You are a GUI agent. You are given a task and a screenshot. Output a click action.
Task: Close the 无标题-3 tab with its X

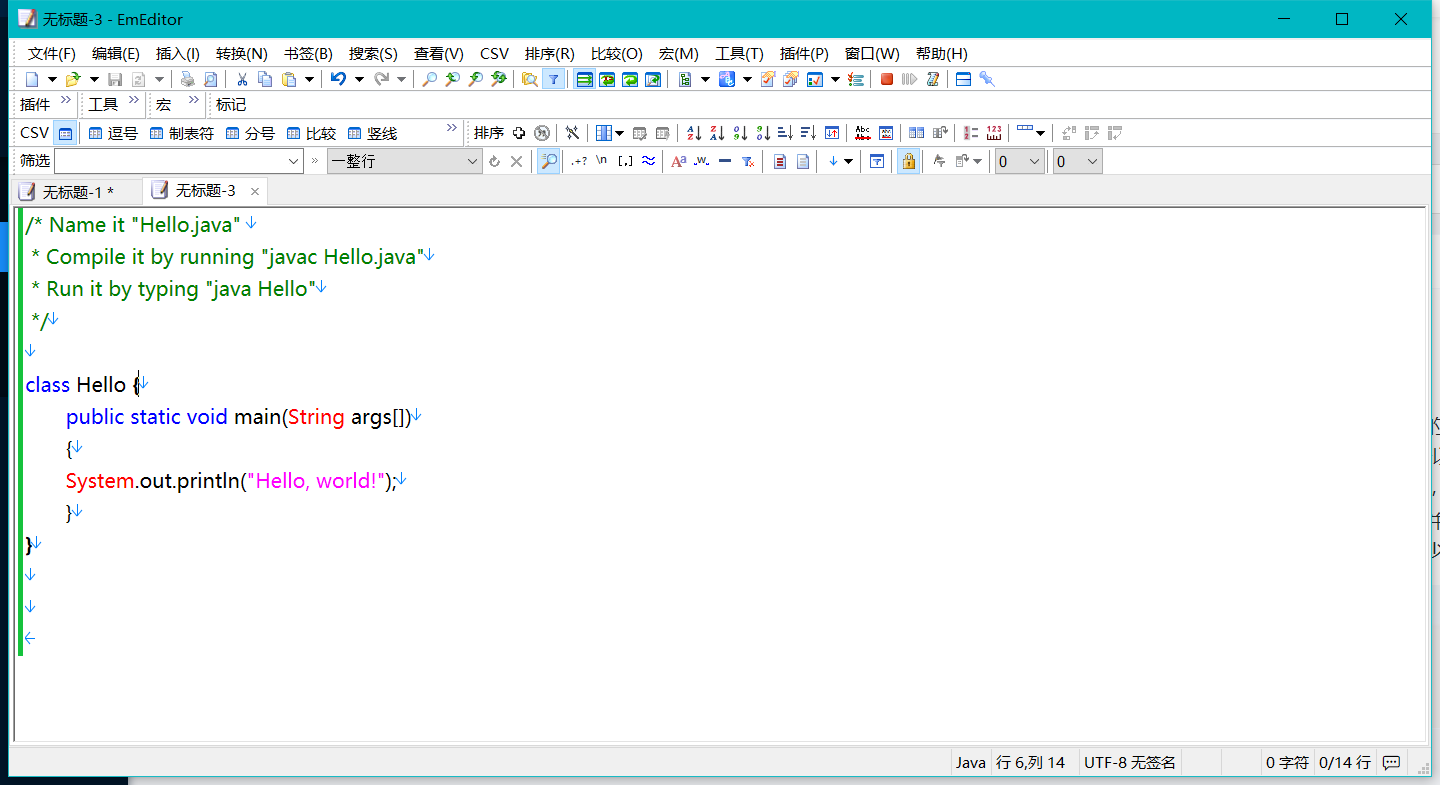[x=255, y=191]
